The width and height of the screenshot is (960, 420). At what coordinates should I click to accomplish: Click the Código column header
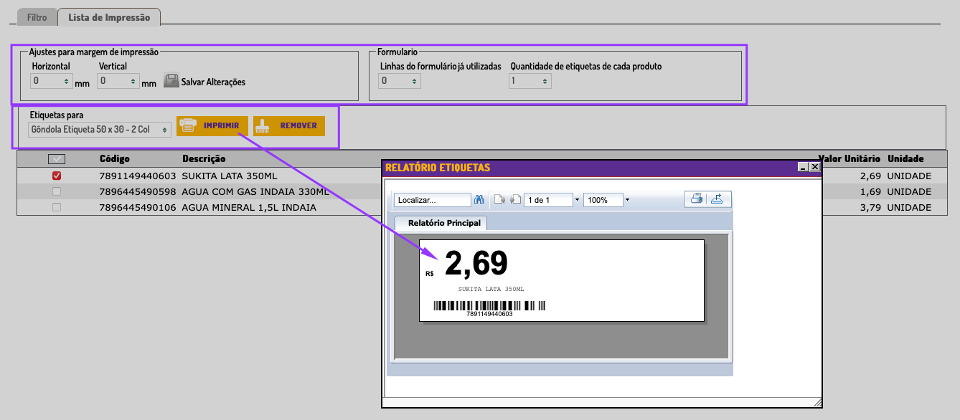click(x=114, y=159)
